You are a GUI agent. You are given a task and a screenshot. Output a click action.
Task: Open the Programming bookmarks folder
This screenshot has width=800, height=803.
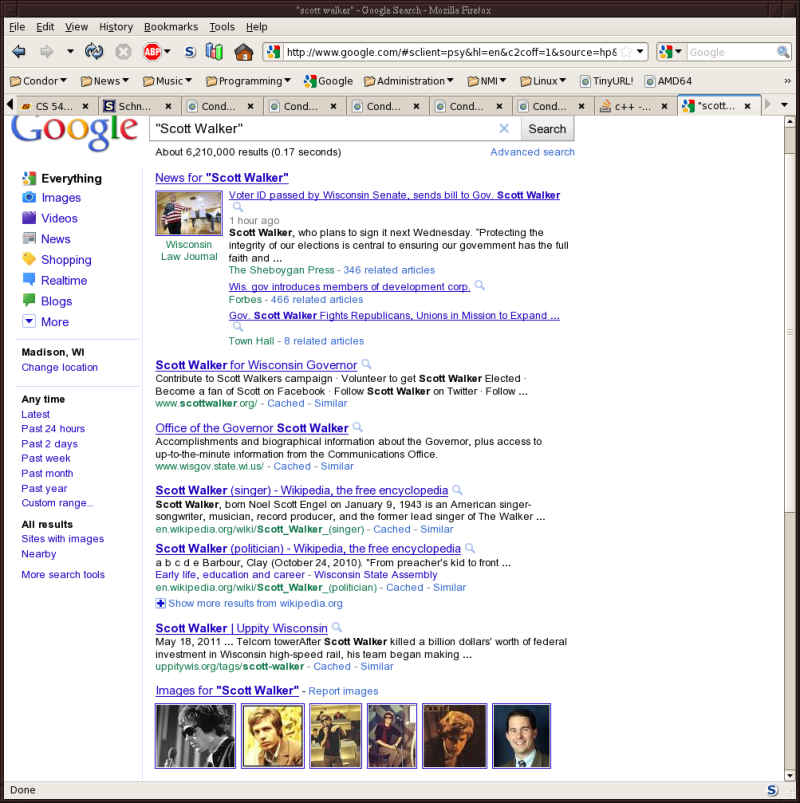(248, 81)
